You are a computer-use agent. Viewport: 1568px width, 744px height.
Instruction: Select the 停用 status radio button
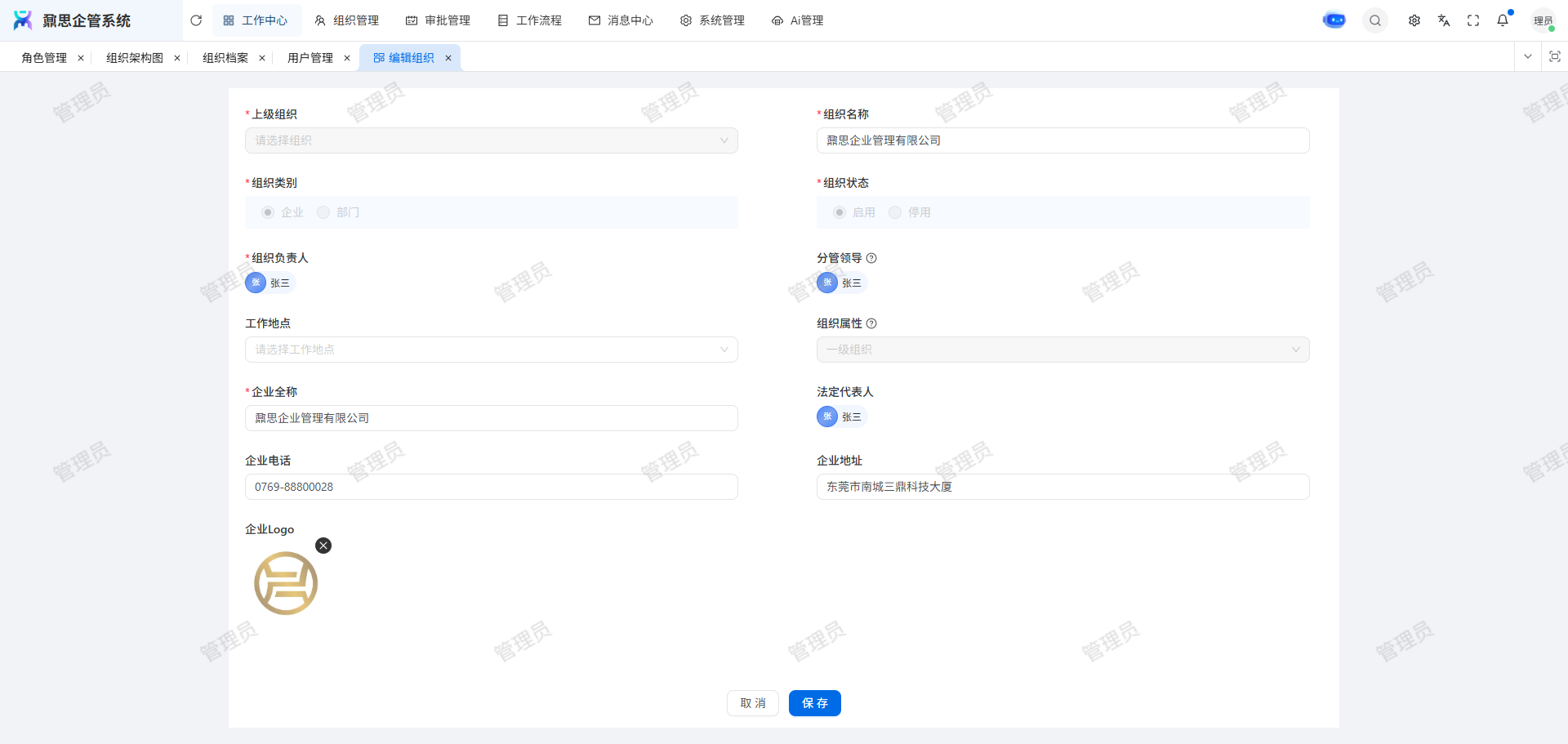click(896, 212)
